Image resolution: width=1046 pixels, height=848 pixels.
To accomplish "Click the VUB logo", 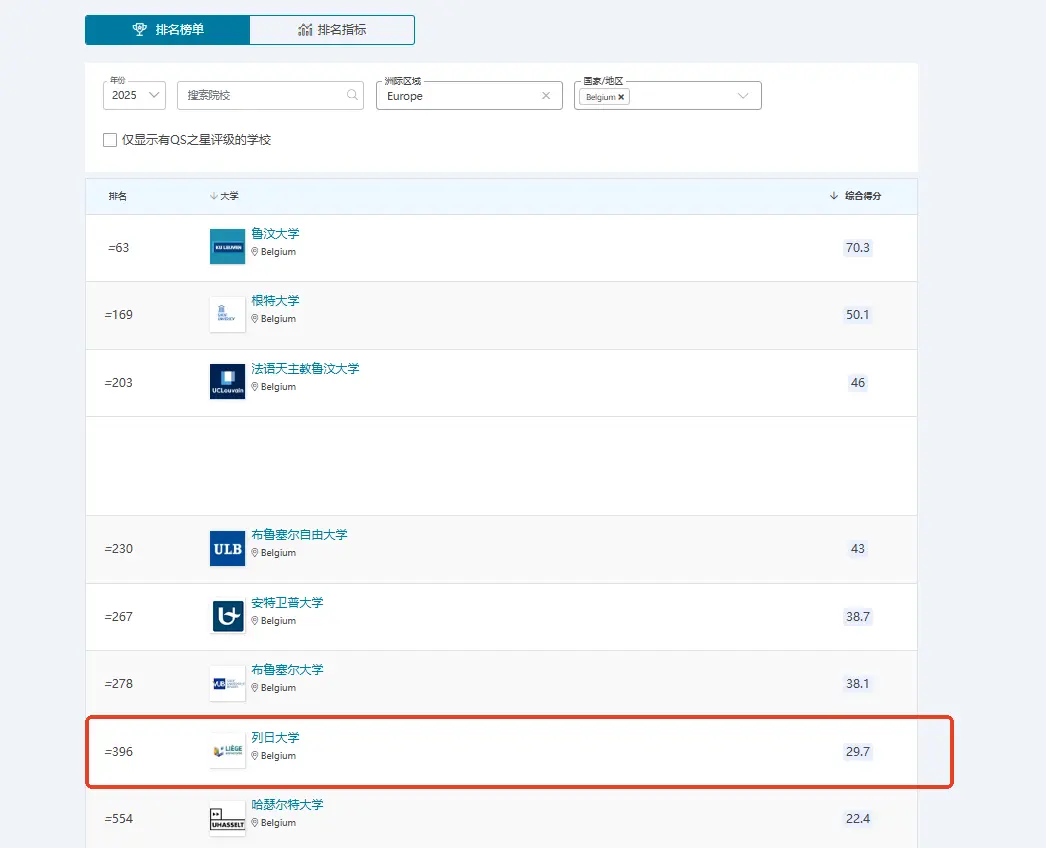I will click(x=227, y=683).
